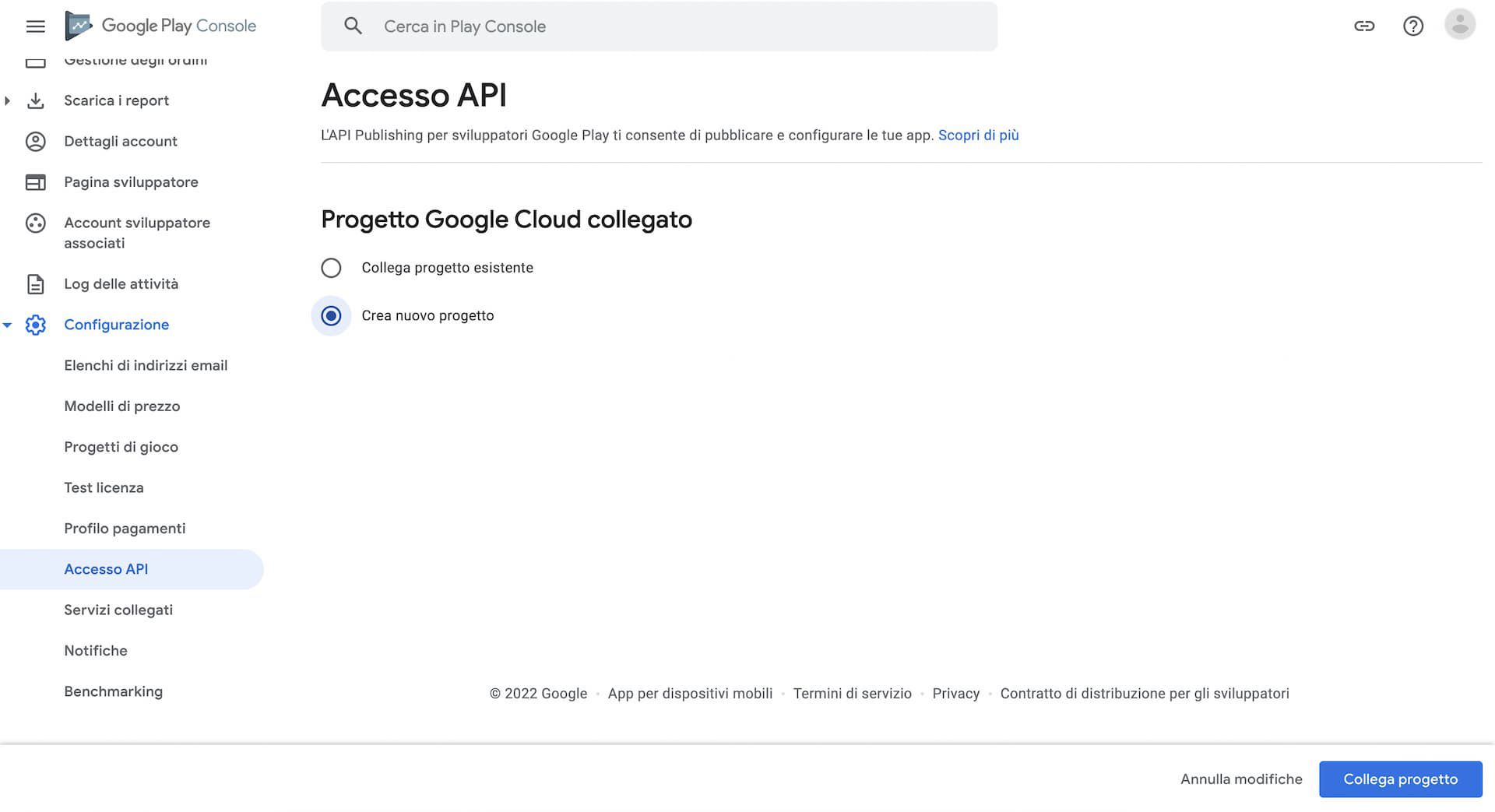The image size is (1495, 812).
Task: Select Collega progetto esistente radio button
Action: point(331,268)
